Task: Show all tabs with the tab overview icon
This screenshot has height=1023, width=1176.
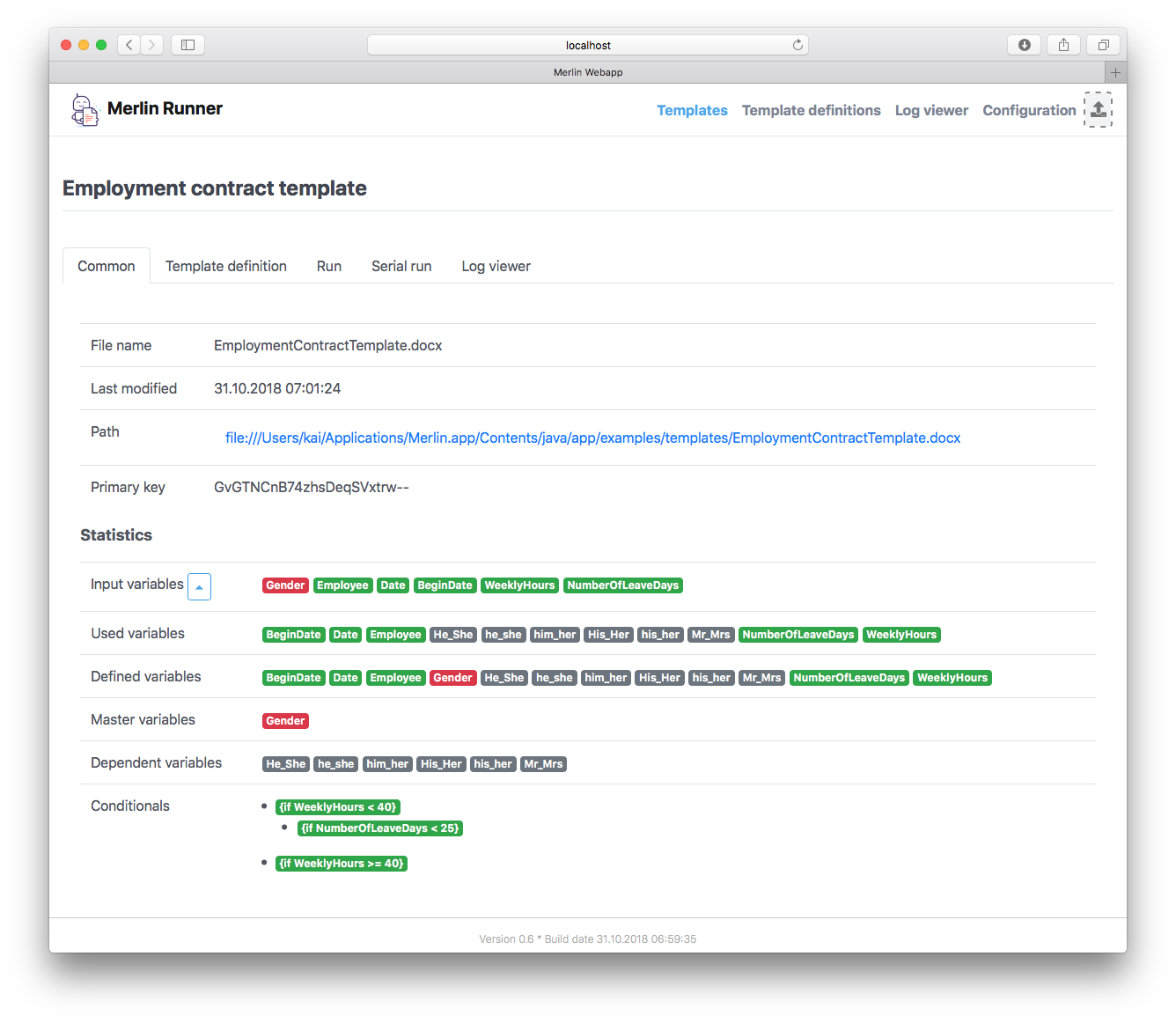Action: pos(1102,44)
